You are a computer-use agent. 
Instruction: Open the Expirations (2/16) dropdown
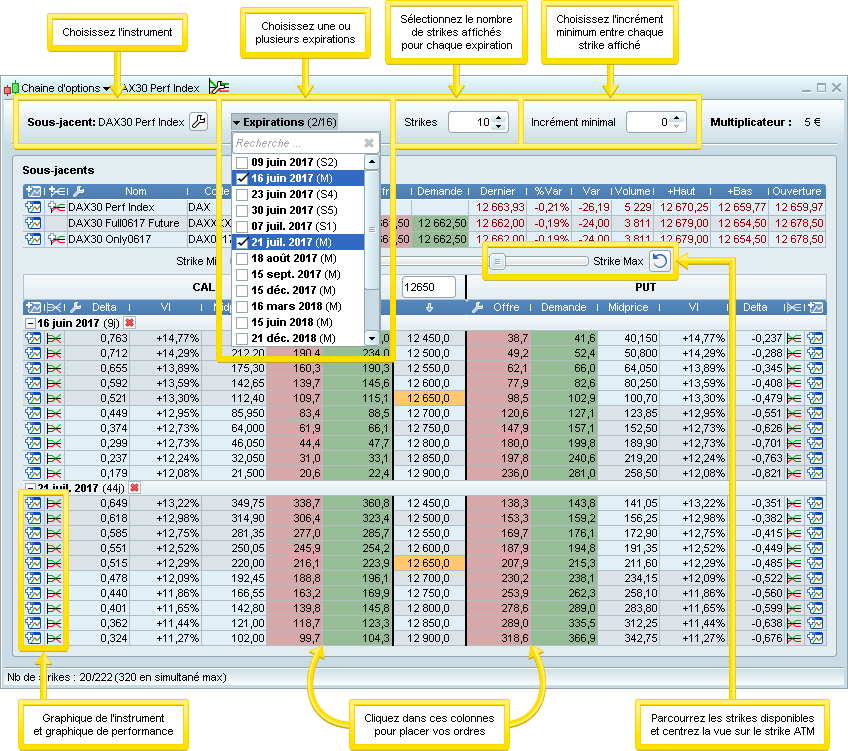283,122
